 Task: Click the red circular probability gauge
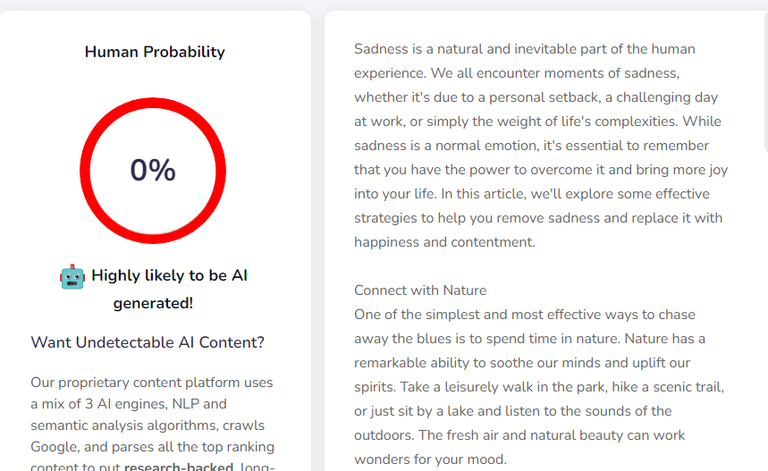153,170
